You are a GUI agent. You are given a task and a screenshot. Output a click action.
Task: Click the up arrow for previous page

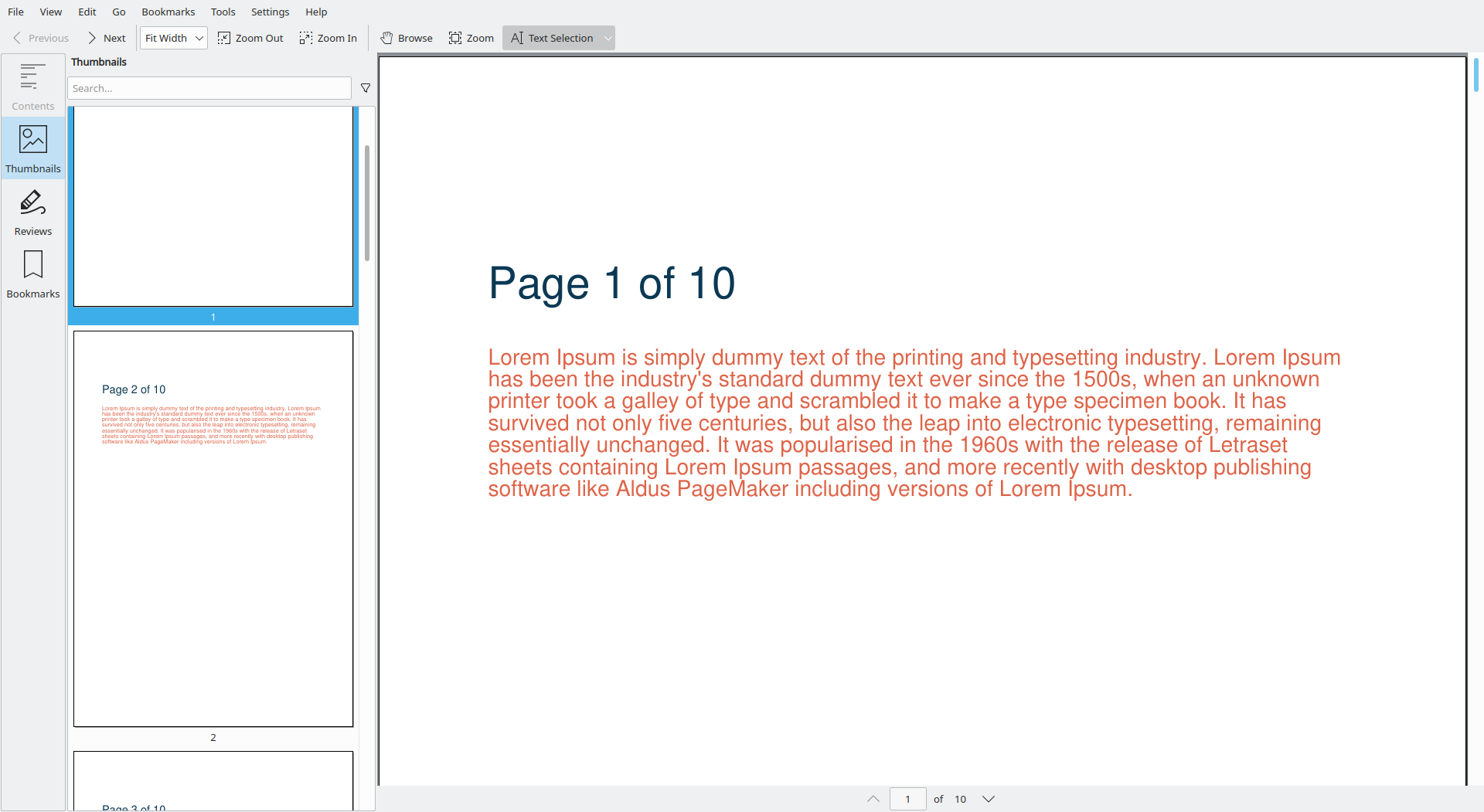point(873,799)
